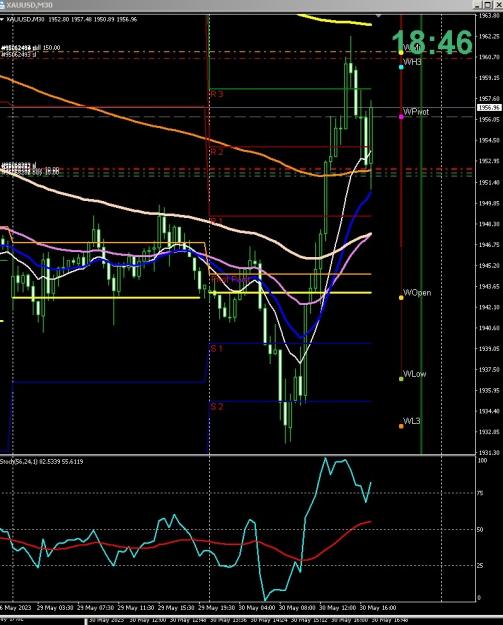
Task: Click the green 18:46 candle timer
Action: [x=432, y=42]
